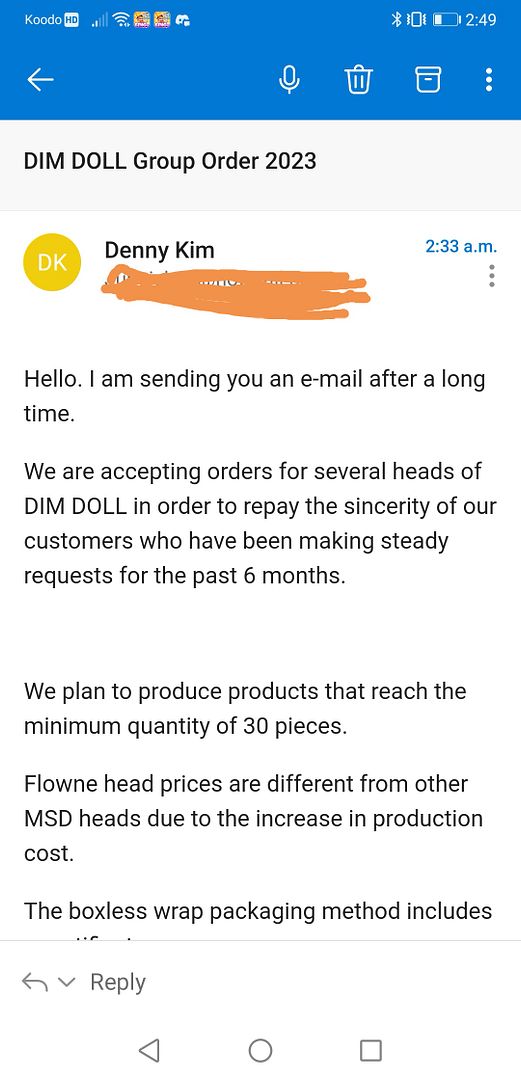Tap the microphone icon in header
This screenshot has height=1080, width=521.
coord(289,81)
